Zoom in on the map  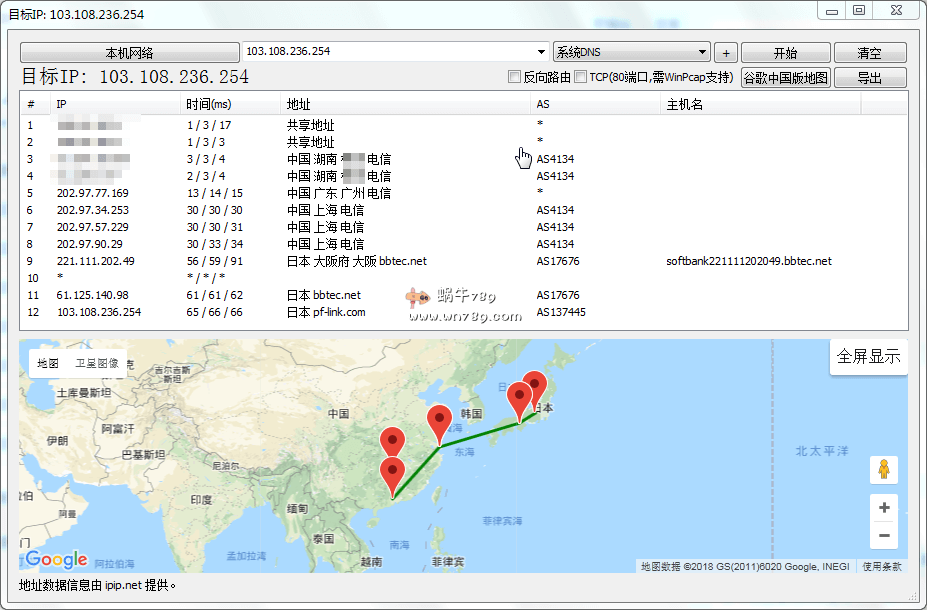pyautogui.click(x=883, y=508)
